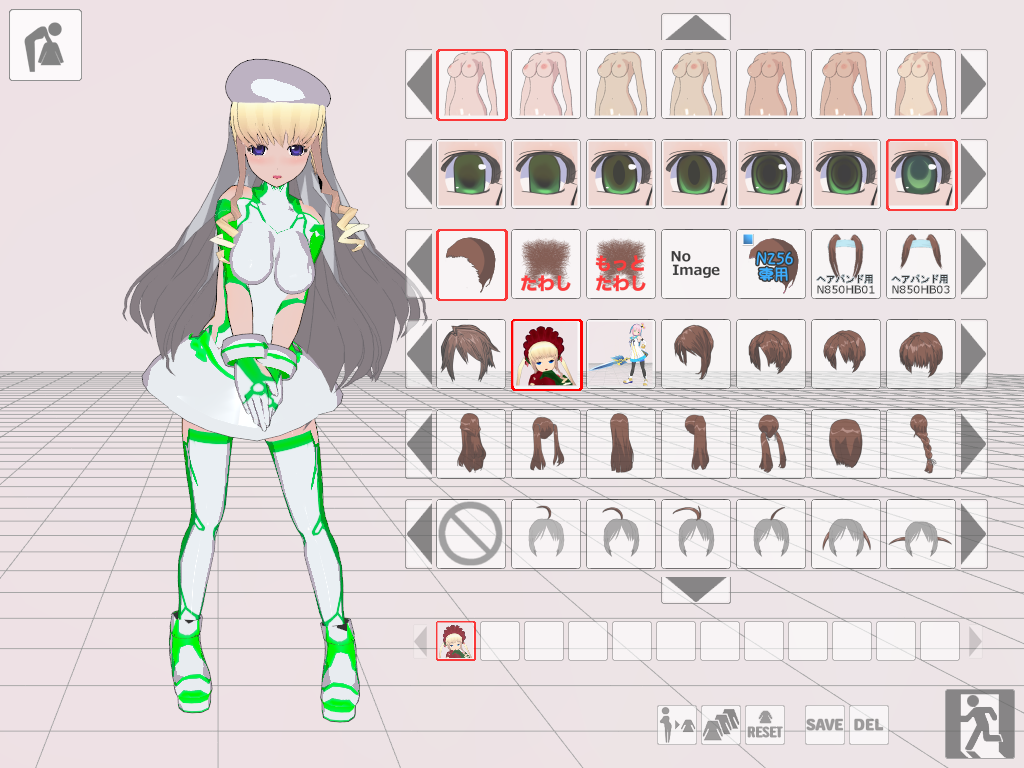Click the left arrow of body skin row
Image resolution: width=1024 pixels, height=768 pixels.
tap(419, 84)
